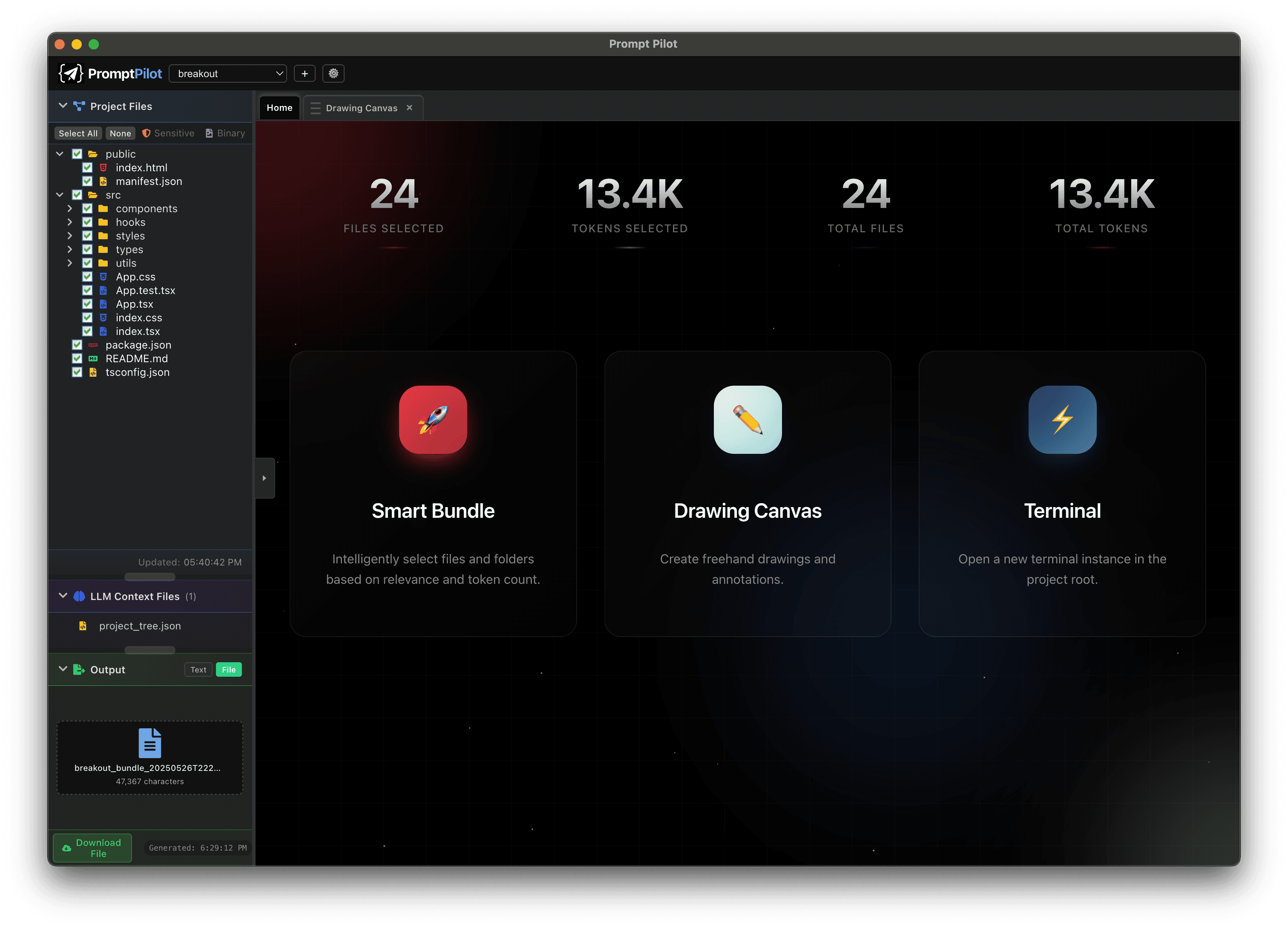This screenshot has width=1288, height=929.
Task: Uncheck the styles folder checkbox
Action: tap(87, 236)
